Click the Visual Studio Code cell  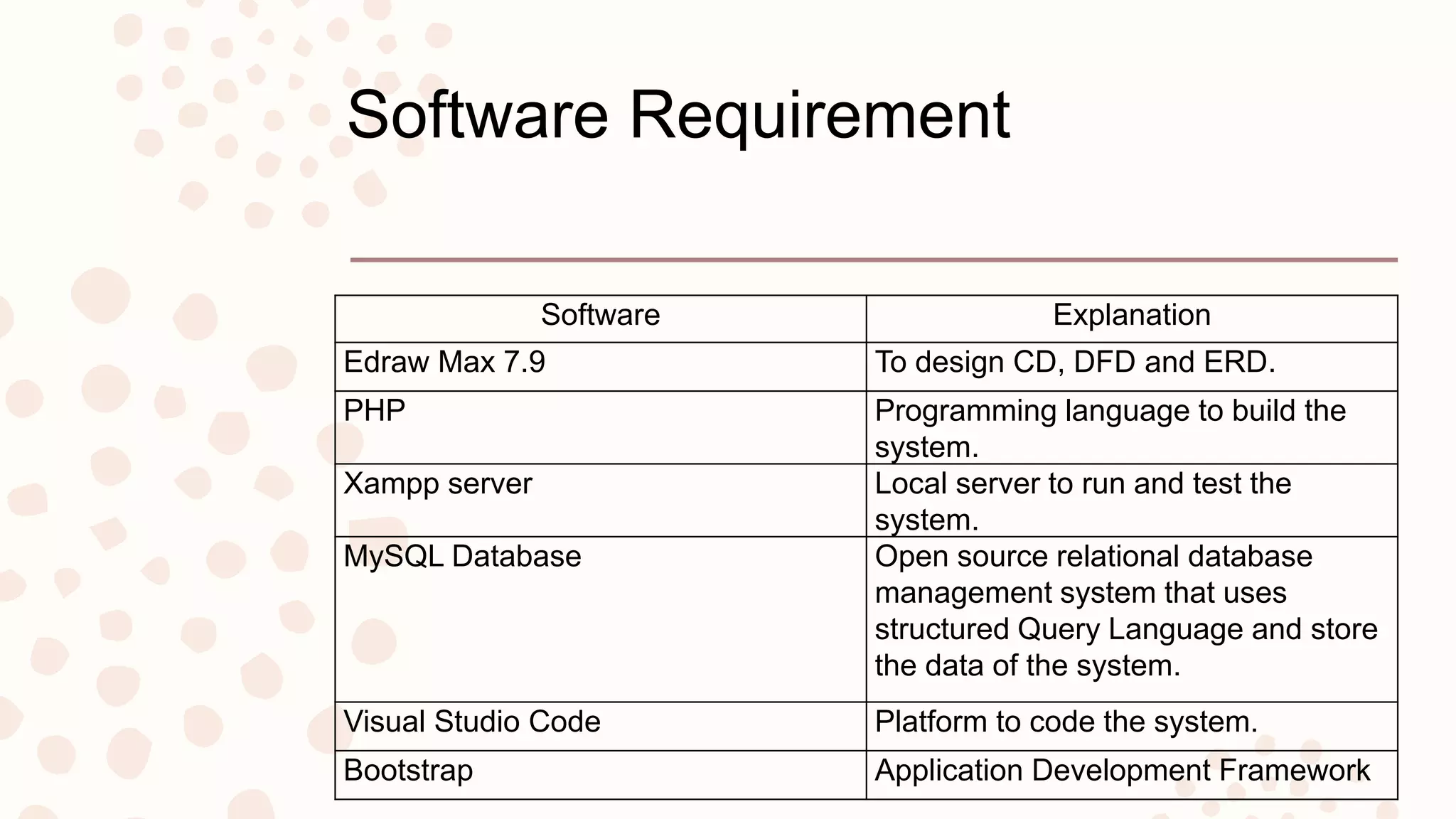(x=472, y=722)
